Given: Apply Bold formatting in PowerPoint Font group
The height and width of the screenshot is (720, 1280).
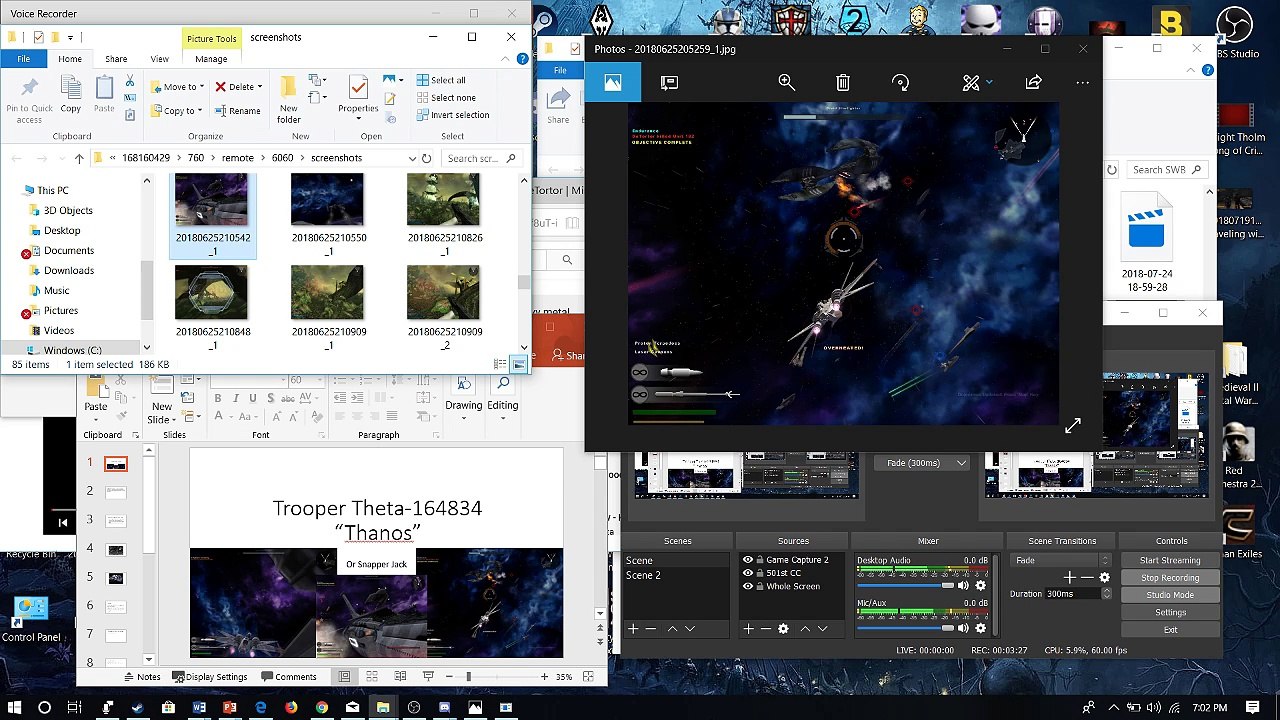Looking at the screenshot, I should tap(217, 398).
